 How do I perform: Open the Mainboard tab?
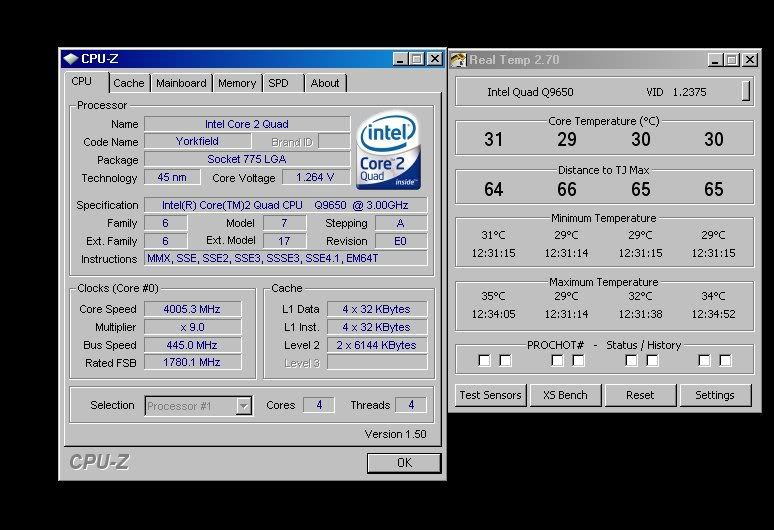pyautogui.click(x=181, y=83)
